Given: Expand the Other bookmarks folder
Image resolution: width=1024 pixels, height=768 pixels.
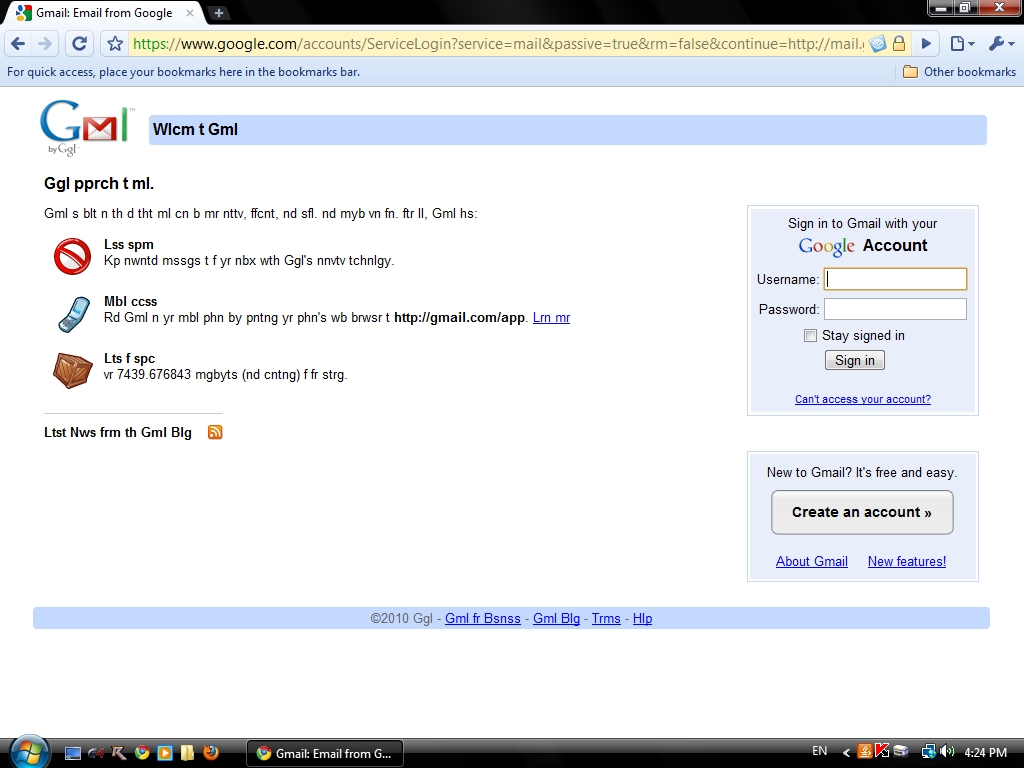Looking at the screenshot, I should click(958, 72).
